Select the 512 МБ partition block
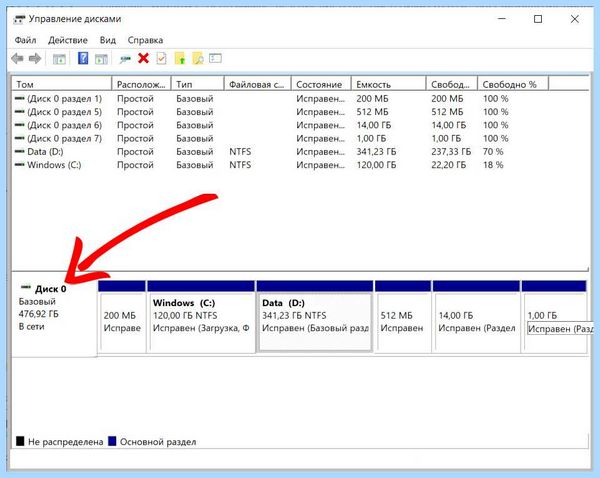 click(x=403, y=317)
